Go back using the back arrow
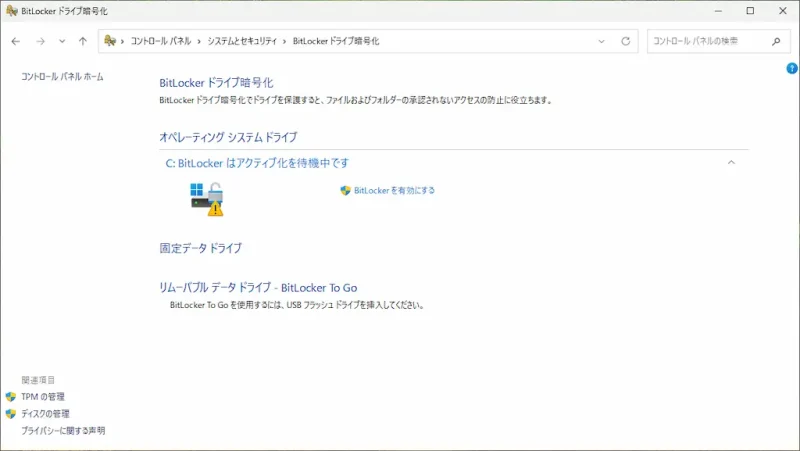 click(15, 41)
